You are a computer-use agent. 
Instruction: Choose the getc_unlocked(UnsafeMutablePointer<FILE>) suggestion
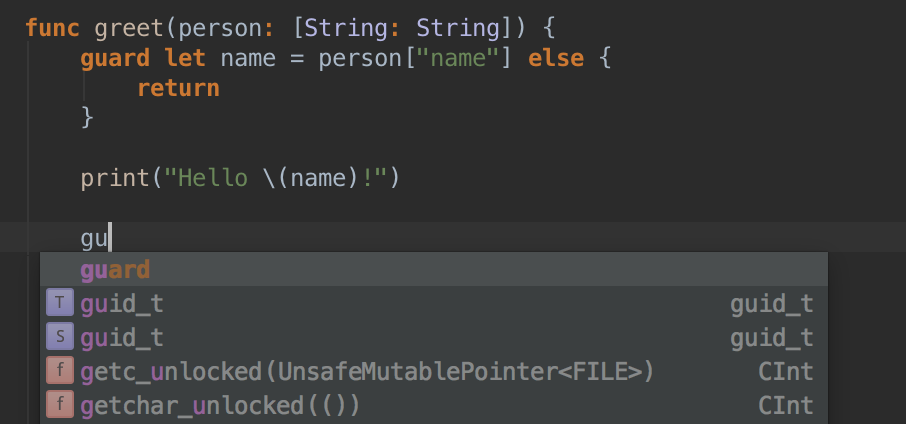tap(433, 371)
